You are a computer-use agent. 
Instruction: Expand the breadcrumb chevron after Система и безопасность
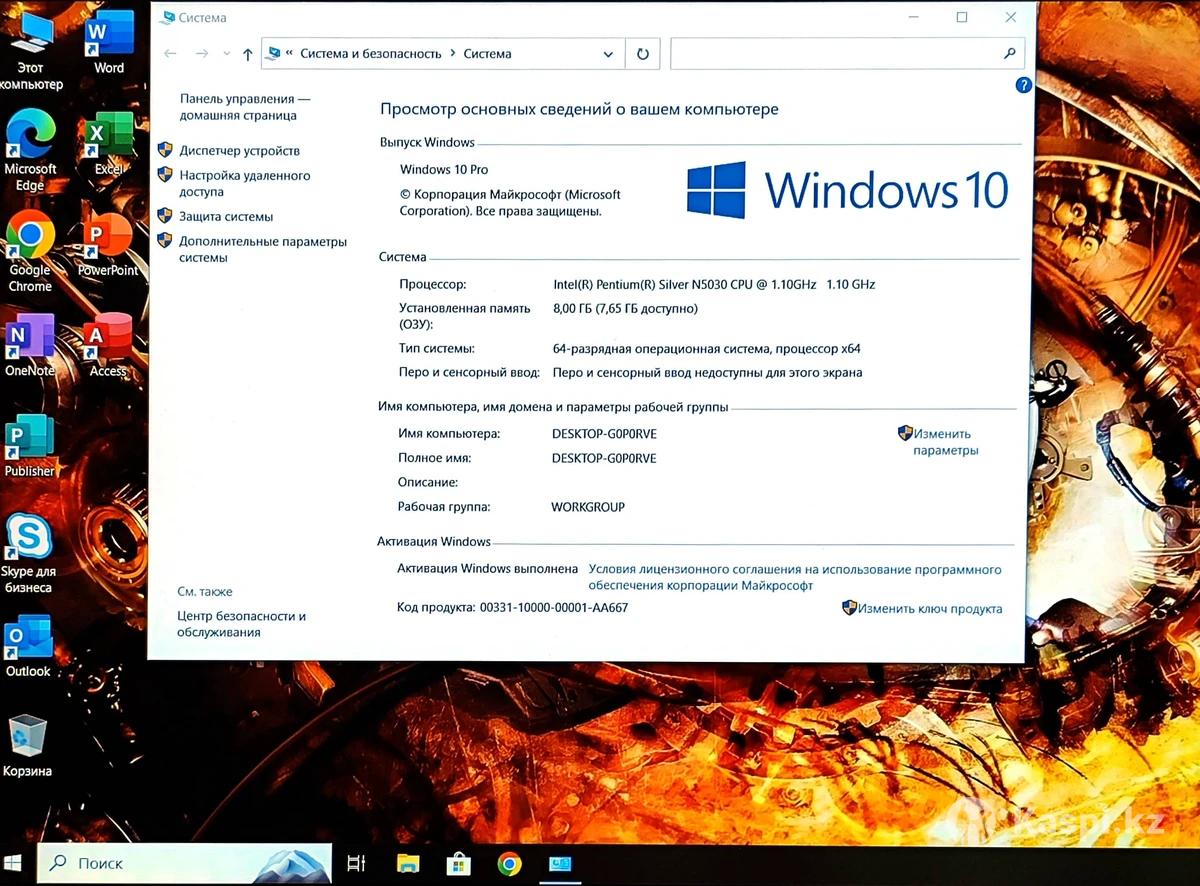point(453,54)
